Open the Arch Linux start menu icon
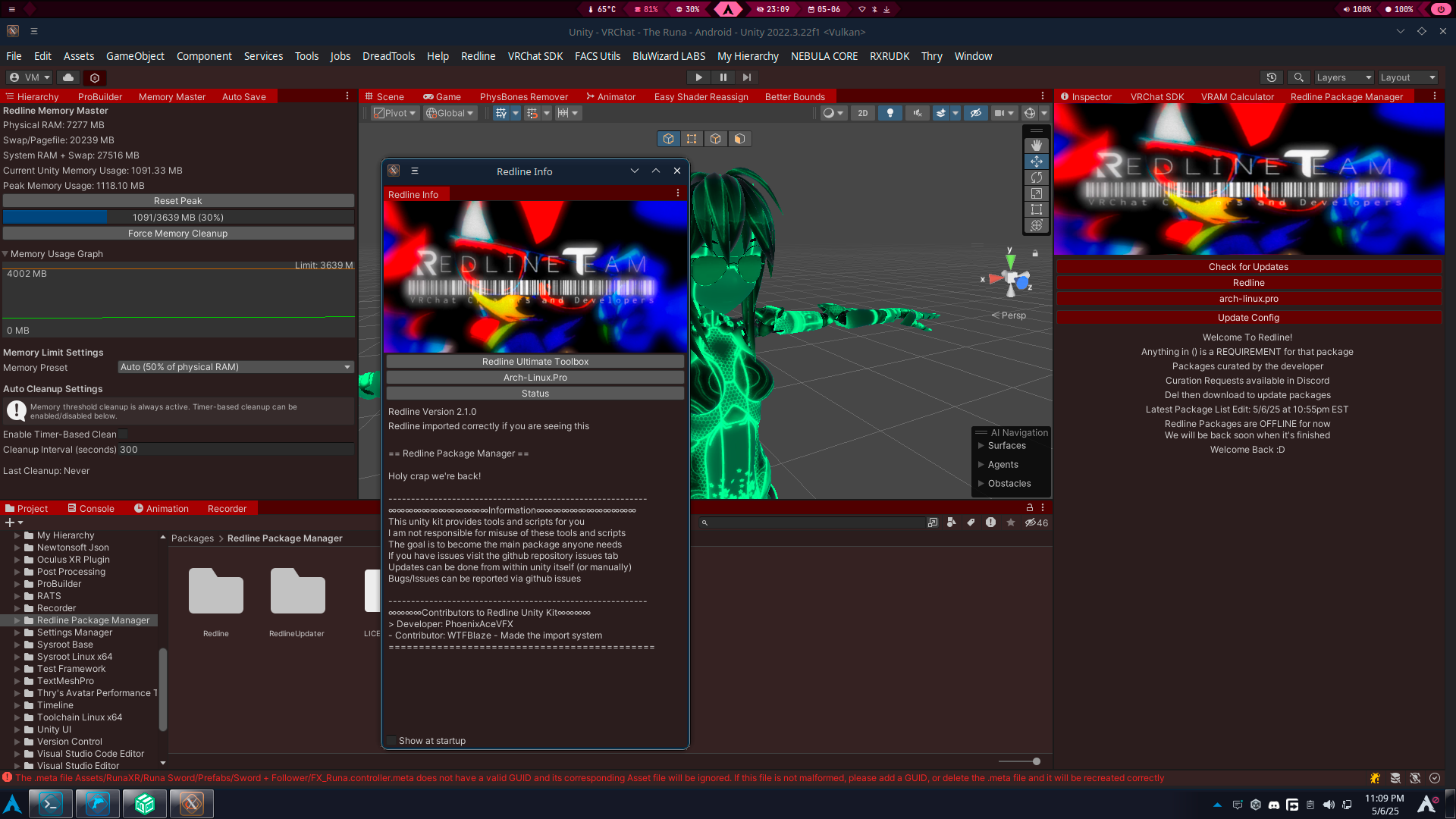 click(x=12, y=804)
